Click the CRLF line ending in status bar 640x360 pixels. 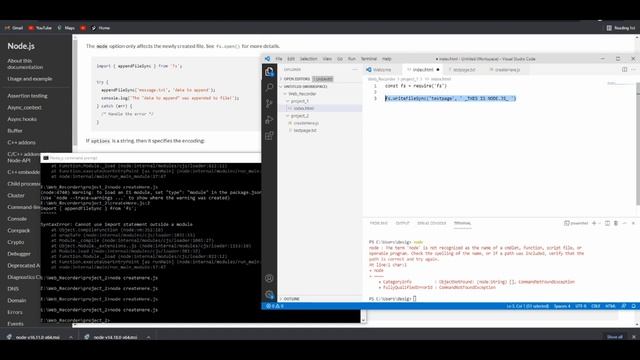596,306
